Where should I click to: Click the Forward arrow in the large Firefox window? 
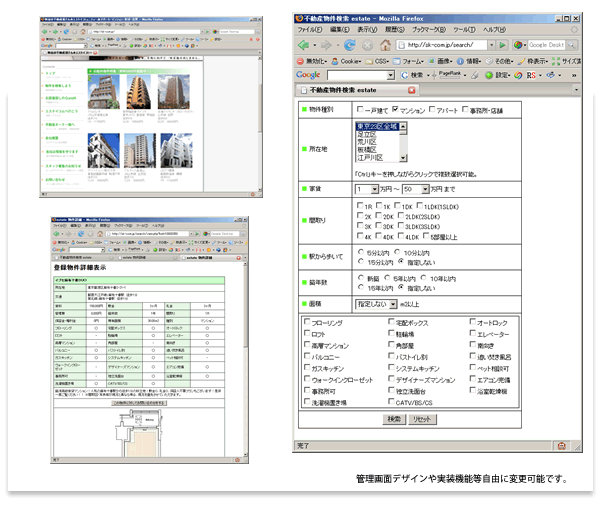[326, 45]
